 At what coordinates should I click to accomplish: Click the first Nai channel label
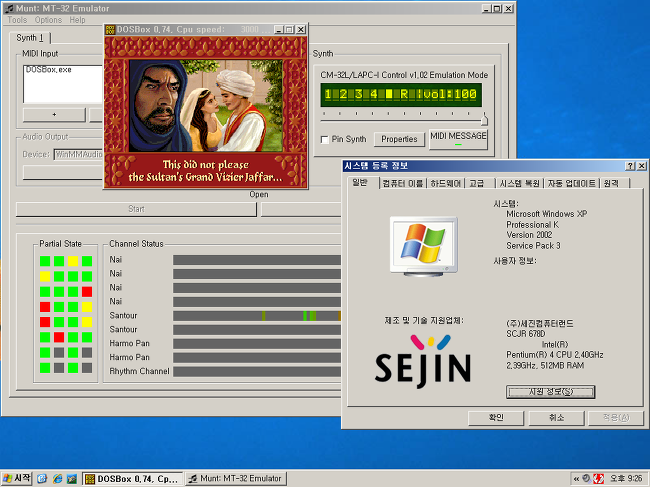pos(116,260)
